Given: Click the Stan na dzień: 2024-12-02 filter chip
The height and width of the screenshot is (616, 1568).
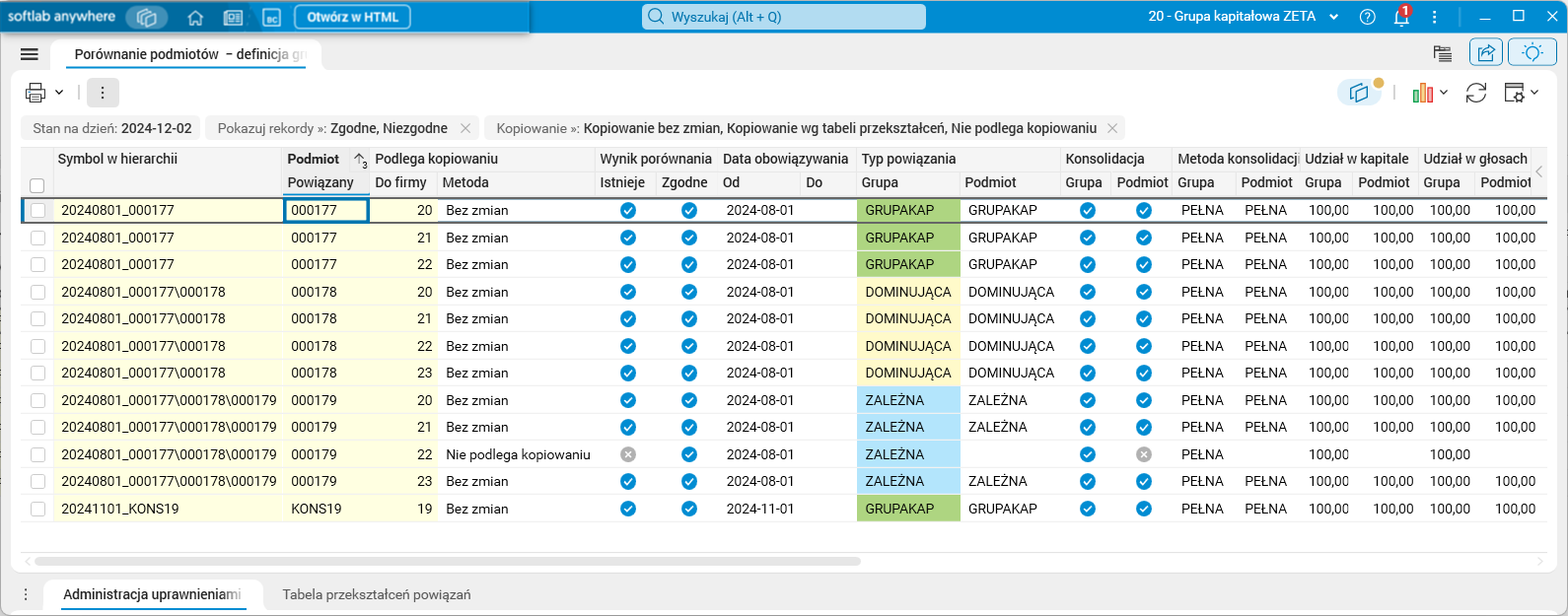Looking at the screenshot, I should 111,128.
